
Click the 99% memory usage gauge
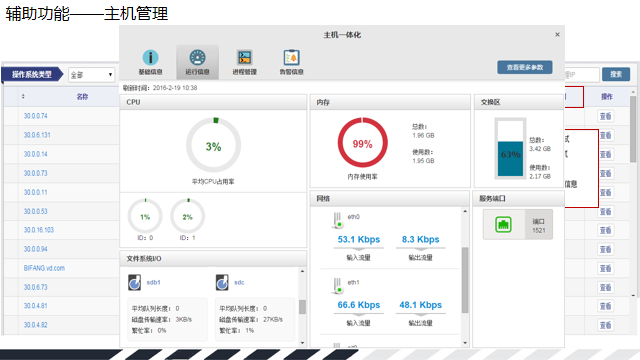tap(362, 143)
